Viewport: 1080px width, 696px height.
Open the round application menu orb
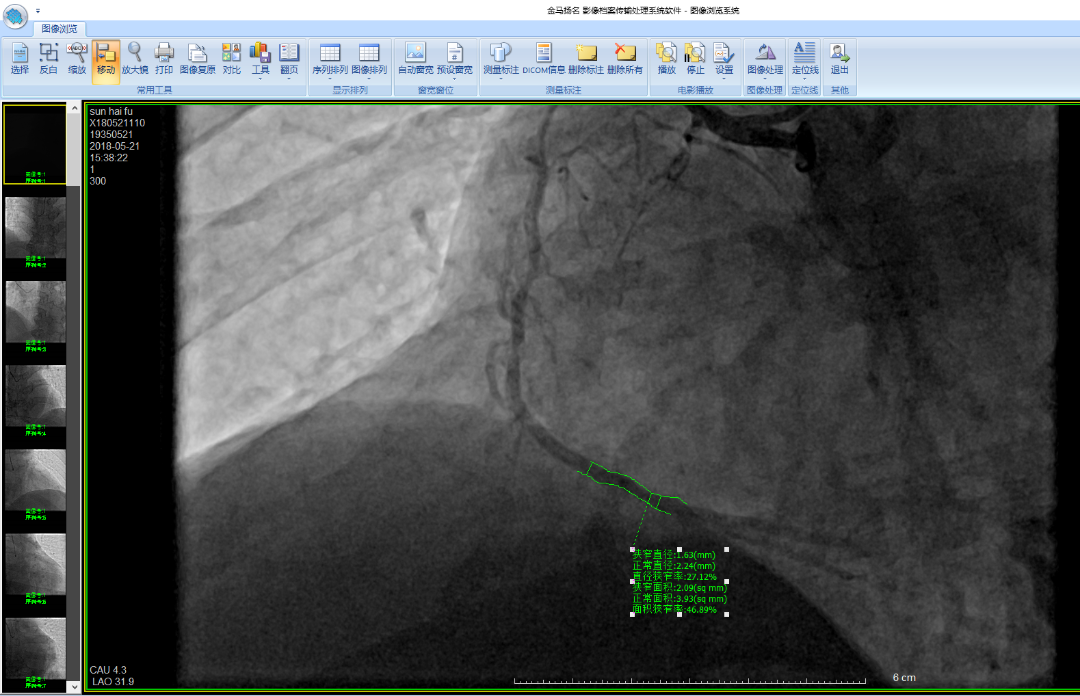click(15, 15)
